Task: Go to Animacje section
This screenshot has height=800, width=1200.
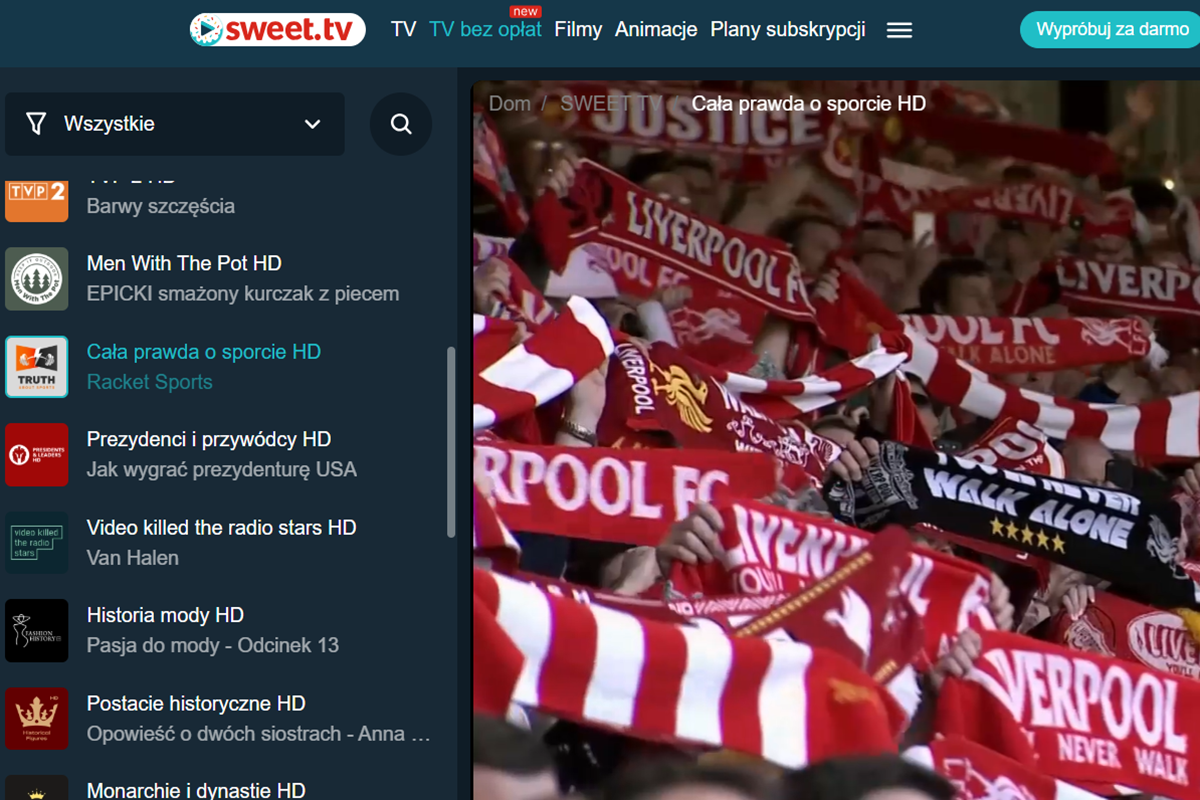Action: pyautogui.click(x=656, y=29)
